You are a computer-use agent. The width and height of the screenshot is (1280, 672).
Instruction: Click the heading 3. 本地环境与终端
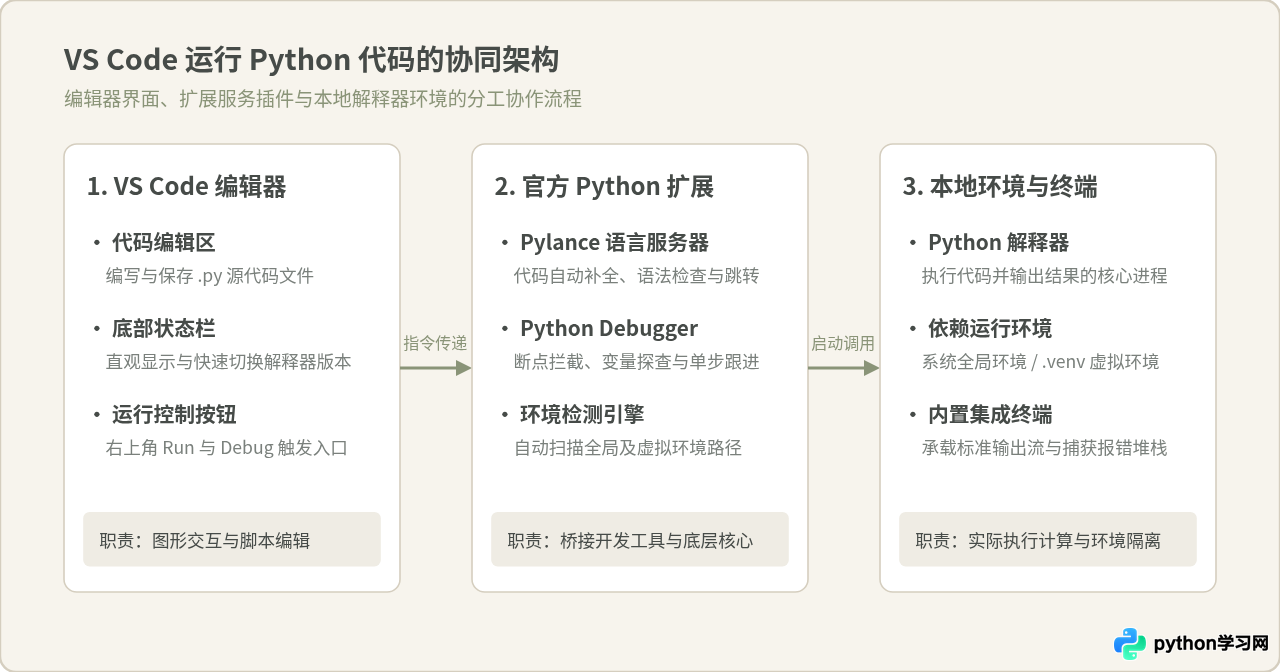[x=1000, y=186]
